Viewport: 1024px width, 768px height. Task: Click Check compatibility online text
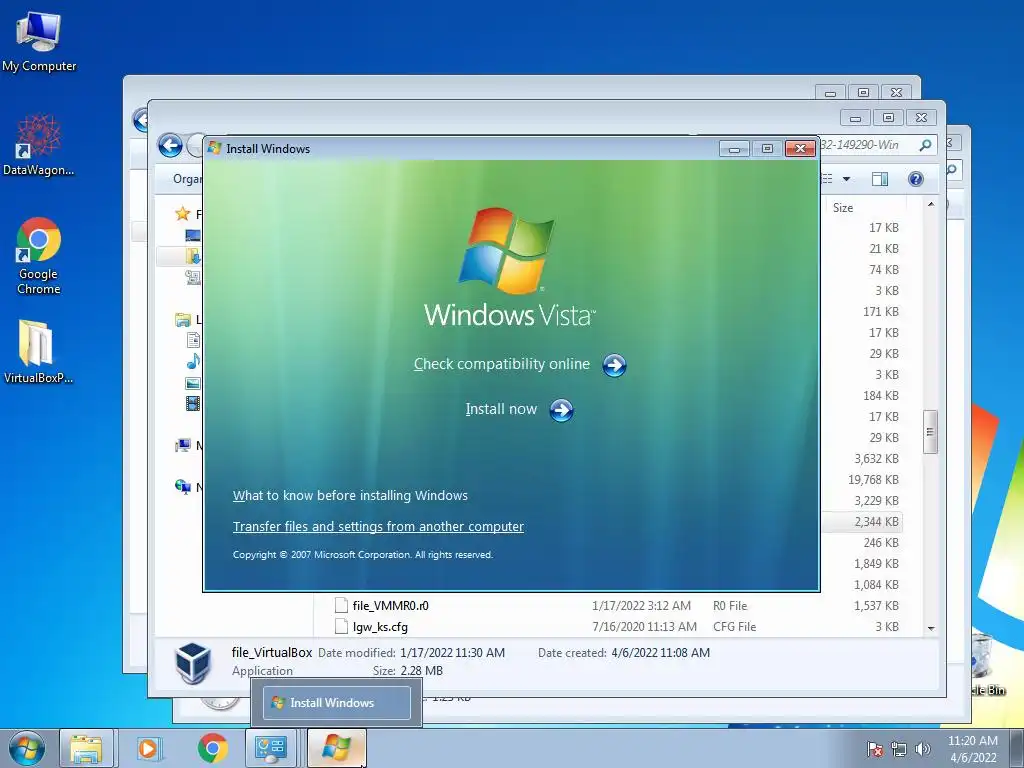(x=502, y=364)
